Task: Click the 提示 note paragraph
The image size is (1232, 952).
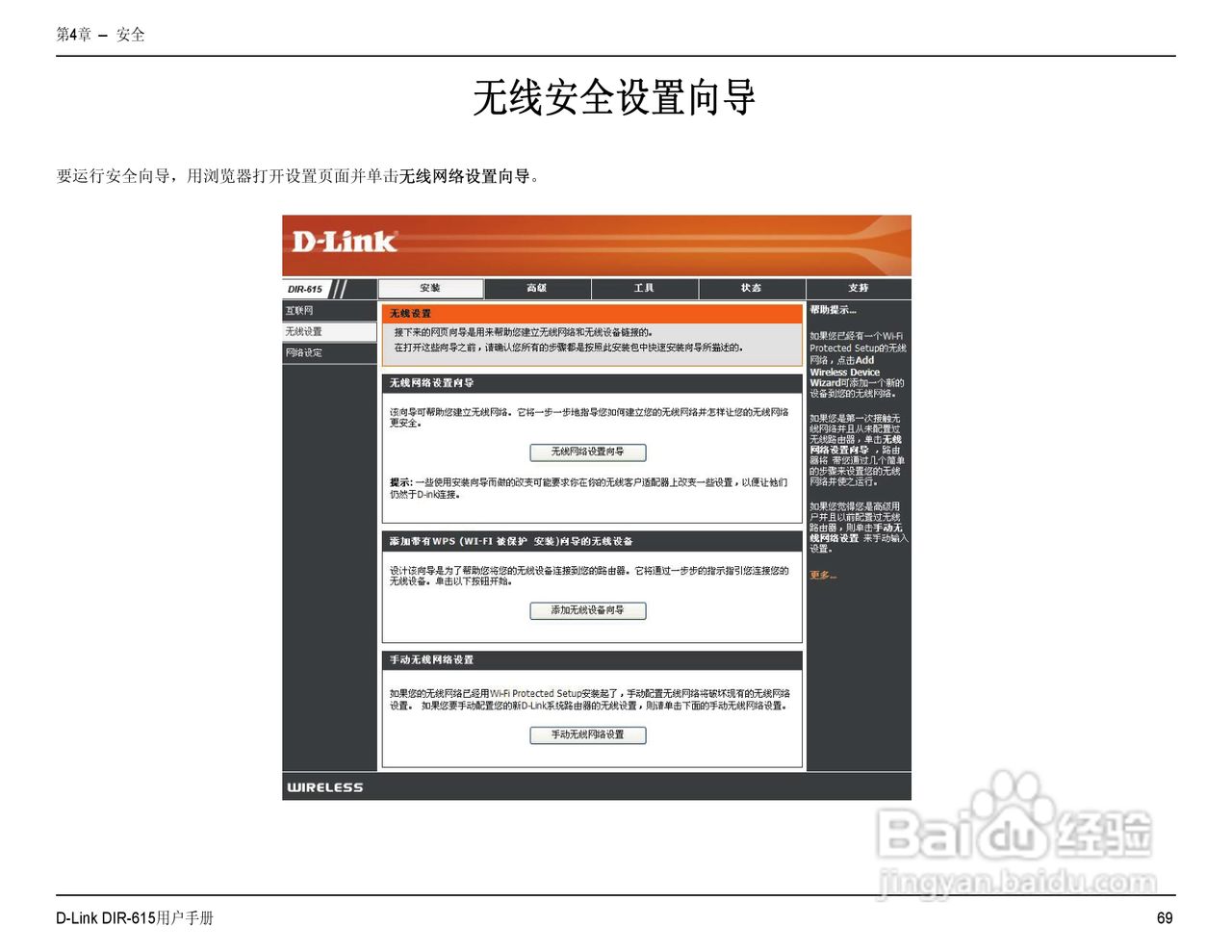Action: click(588, 488)
